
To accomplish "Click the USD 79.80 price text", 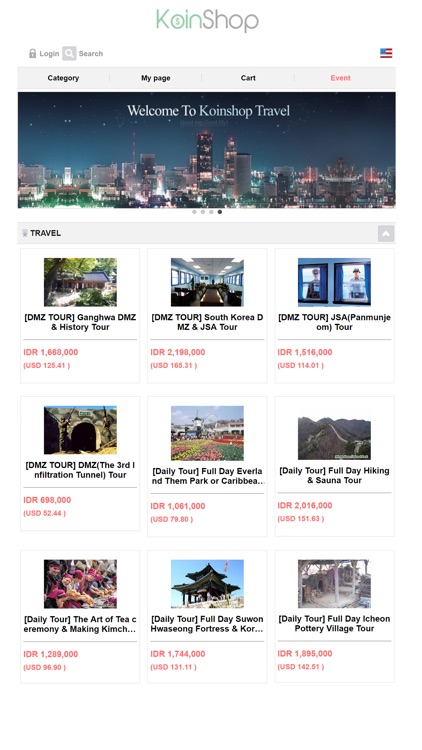I will tap(172, 519).
